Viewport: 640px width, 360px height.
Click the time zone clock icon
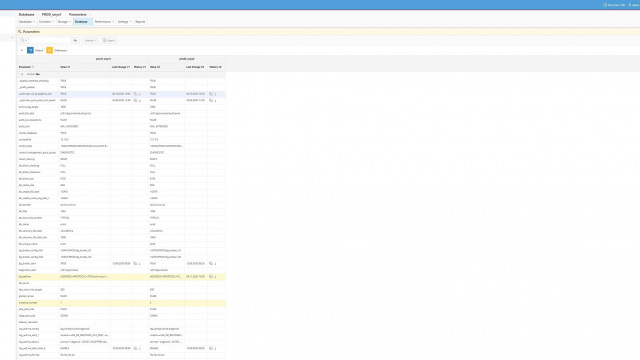click(x=605, y=5)
